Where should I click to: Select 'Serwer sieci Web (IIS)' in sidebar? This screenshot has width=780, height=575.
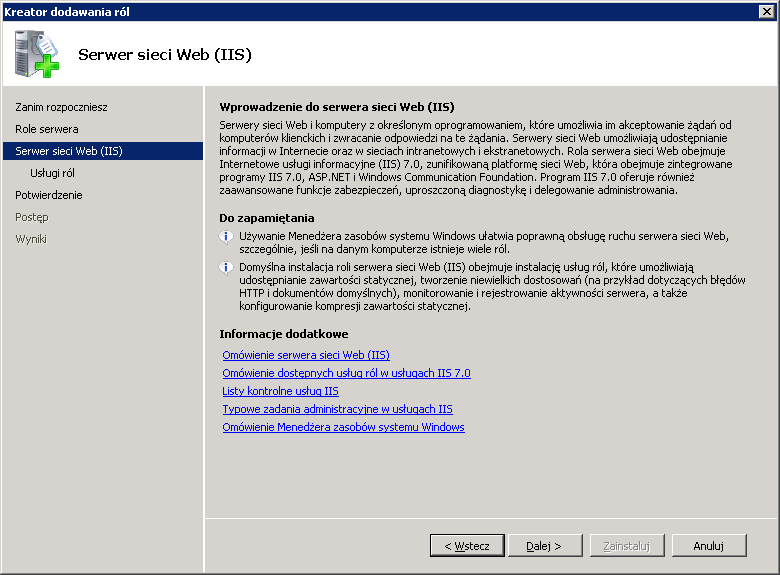coord(103,151)
